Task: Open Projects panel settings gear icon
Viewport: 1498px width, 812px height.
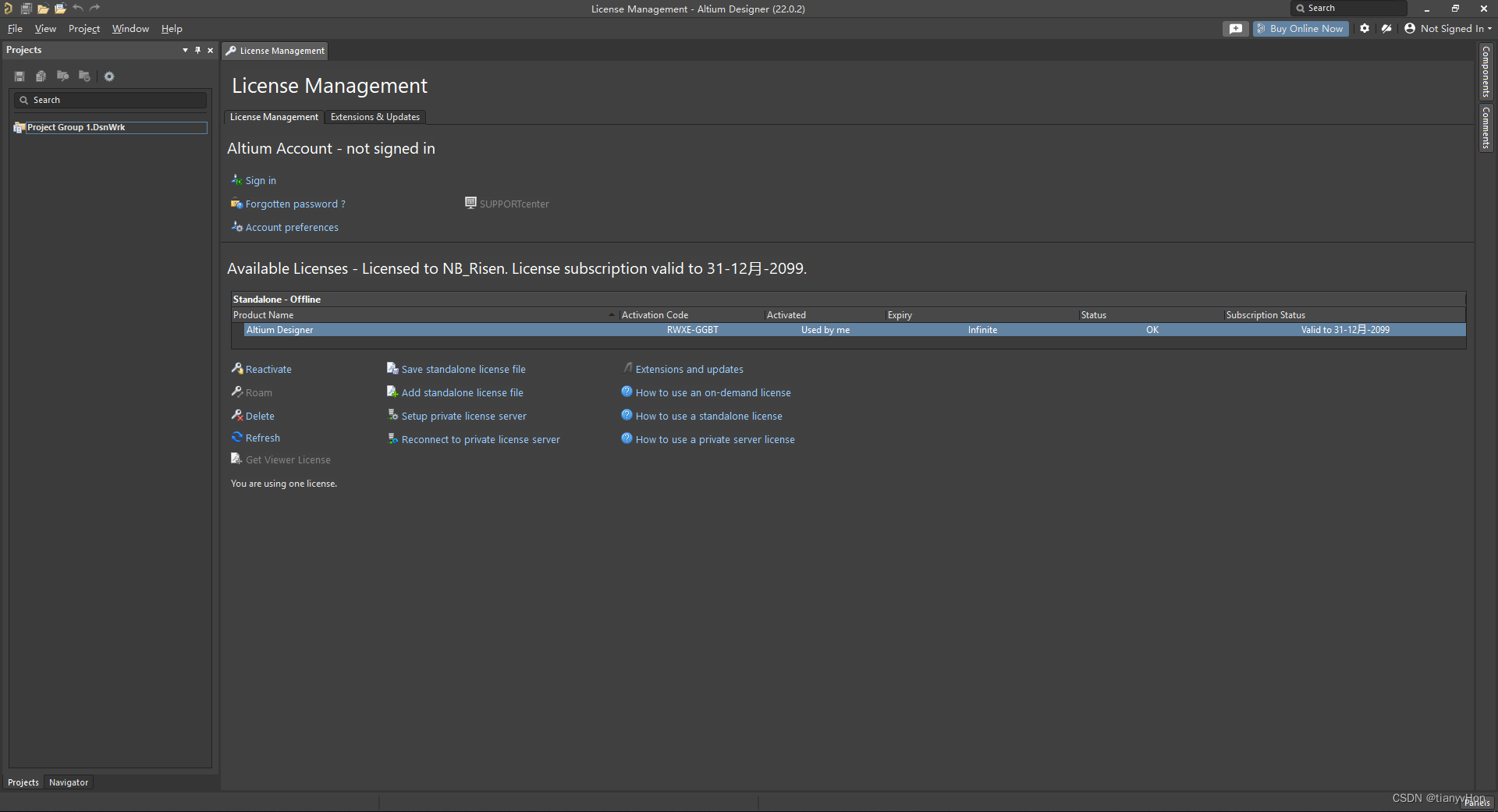Action: [109, 76]
